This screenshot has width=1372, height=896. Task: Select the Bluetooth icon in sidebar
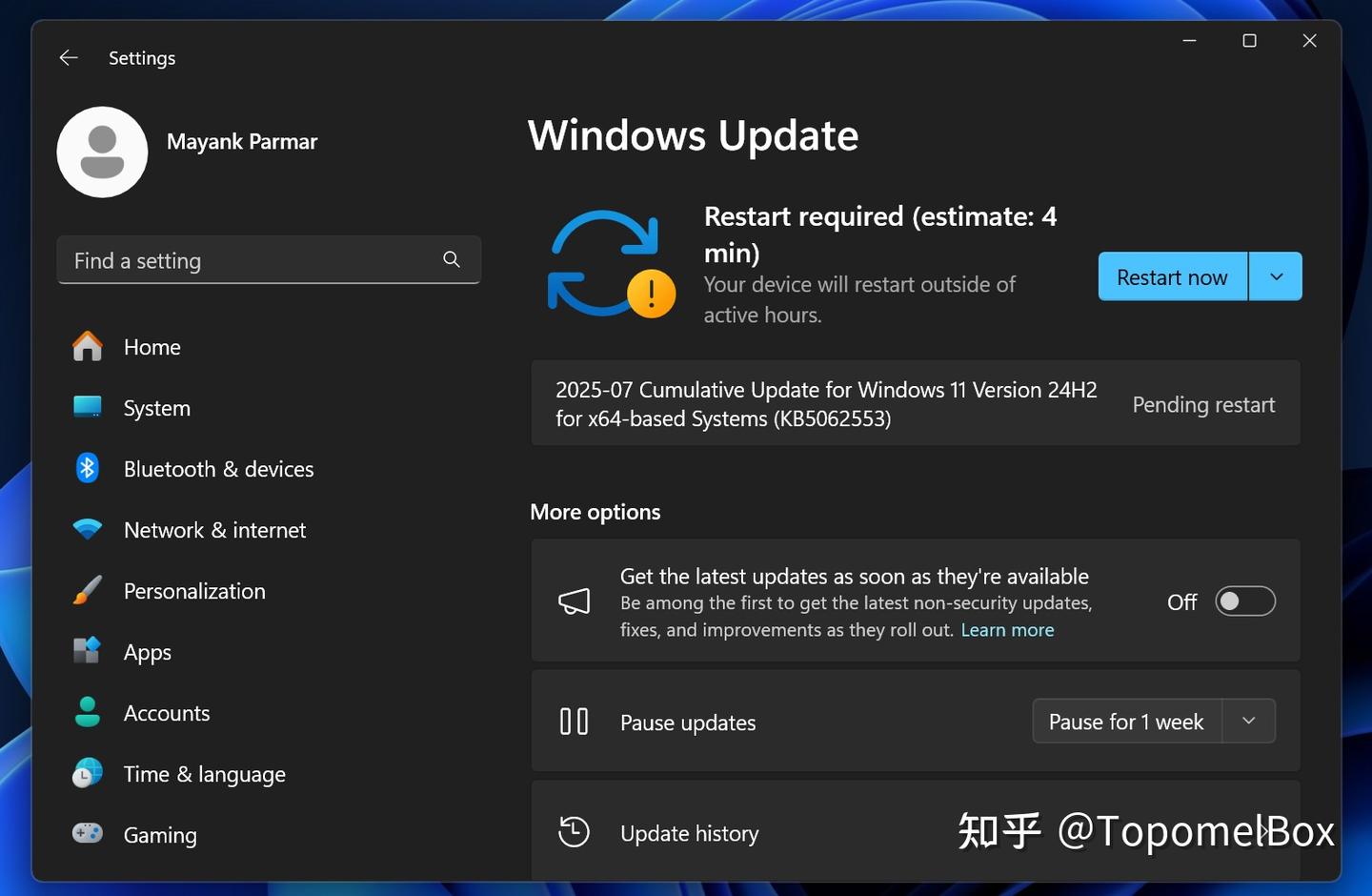tap(88, 468)
